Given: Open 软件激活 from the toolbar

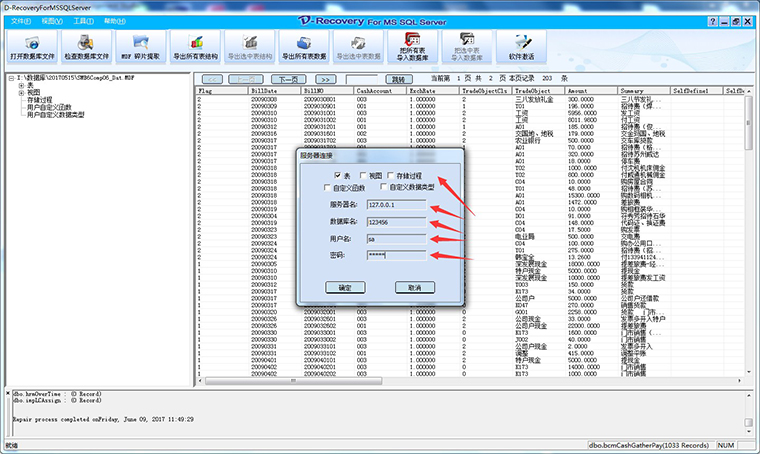Looking at the screenshot, I should tap(522, 47).
